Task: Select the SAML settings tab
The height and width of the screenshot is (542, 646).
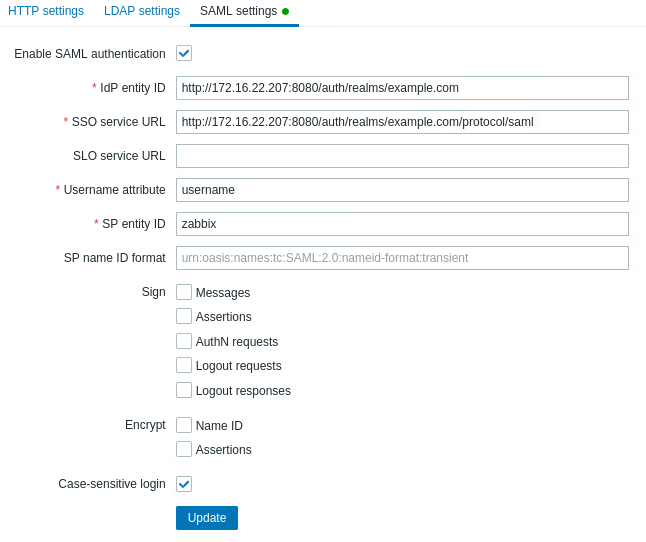Action: tap(238, 11)
